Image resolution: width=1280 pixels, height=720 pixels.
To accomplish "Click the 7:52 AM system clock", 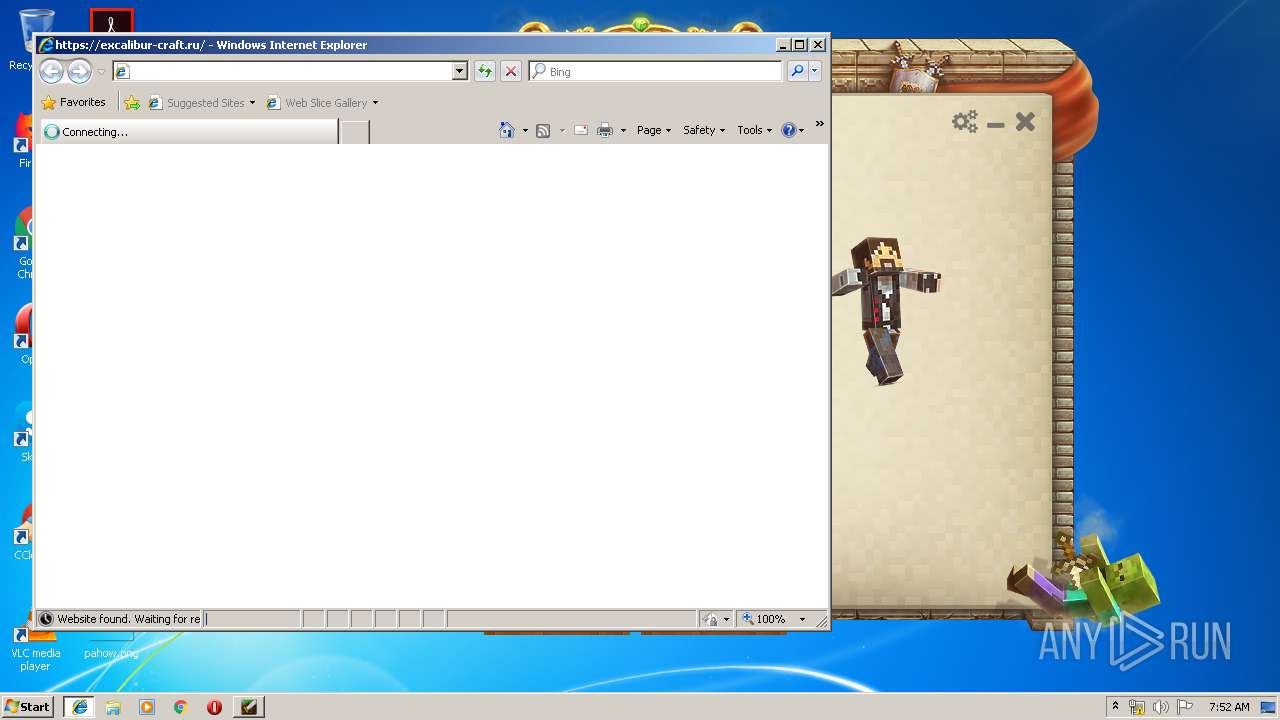I will click(1229, 707).
